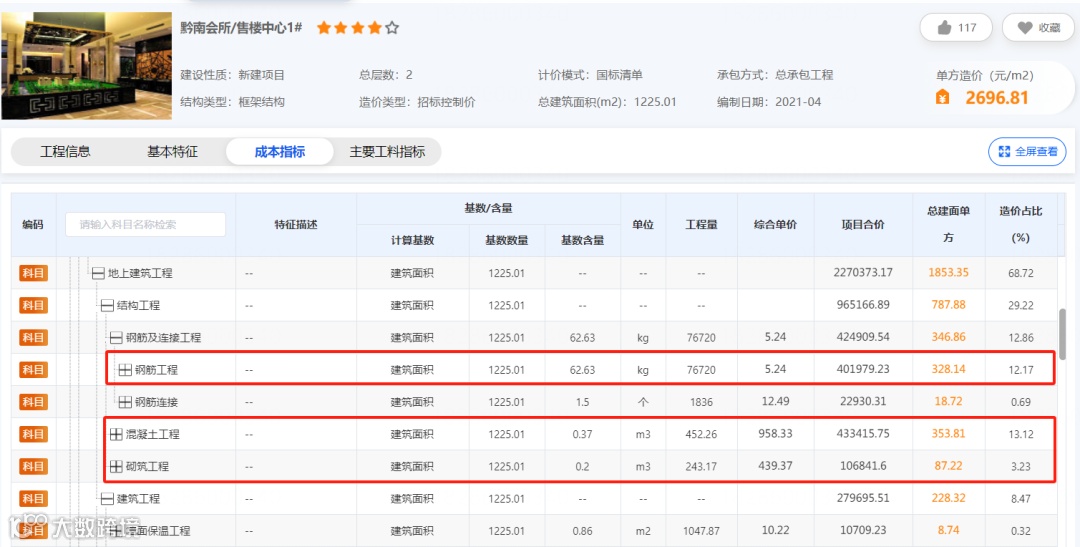
Task: Click the 2696.81 unit cost value
Action: pos(997,98)
